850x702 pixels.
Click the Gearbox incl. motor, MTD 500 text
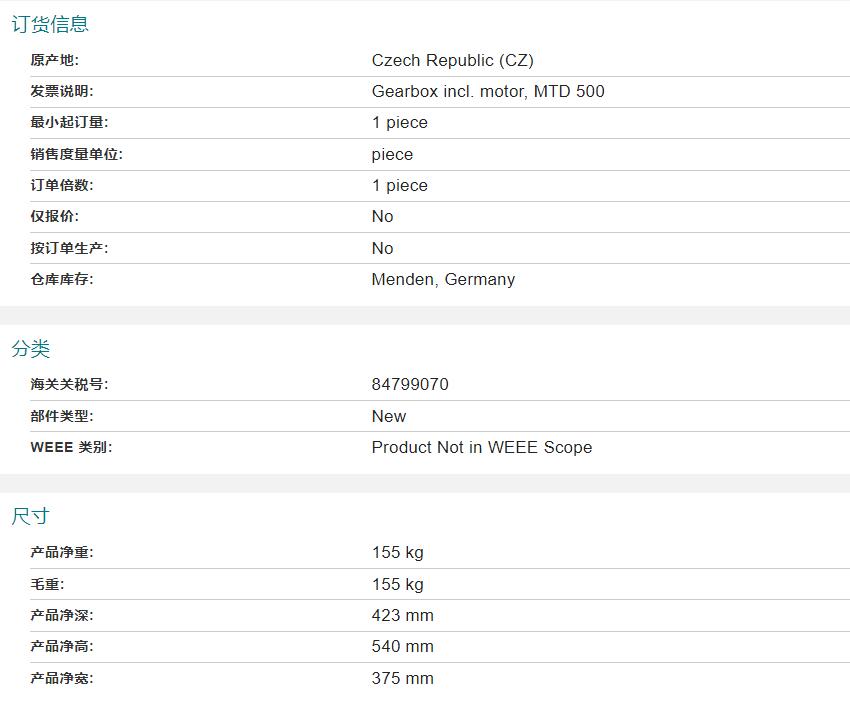coord(487,91)
